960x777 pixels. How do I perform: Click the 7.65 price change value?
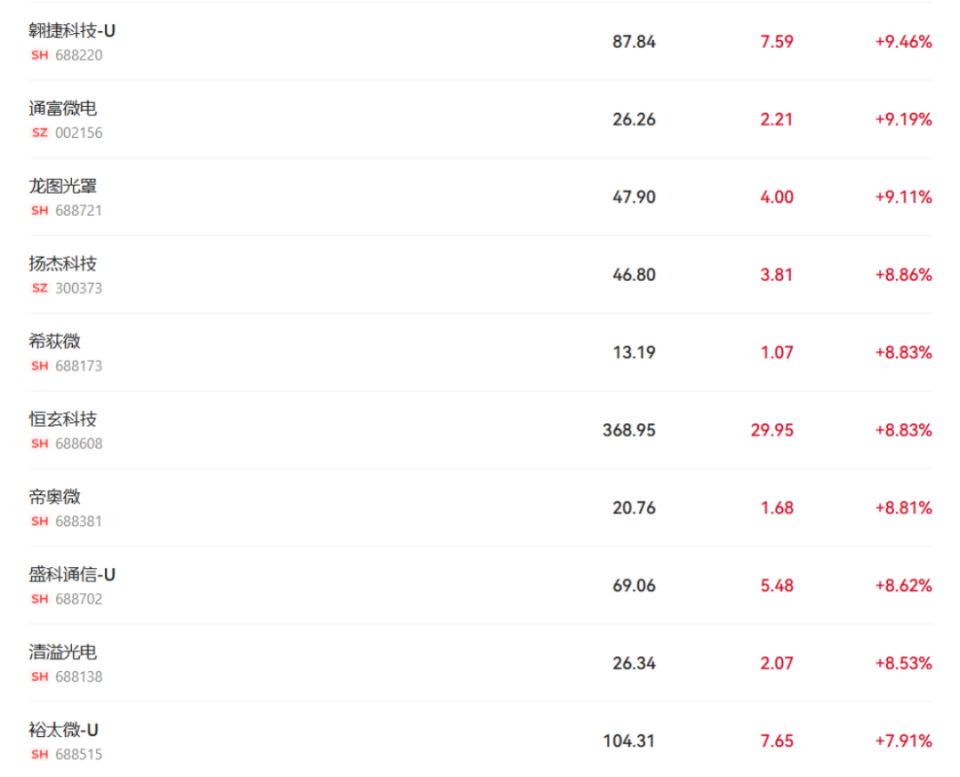coord(777,741)
